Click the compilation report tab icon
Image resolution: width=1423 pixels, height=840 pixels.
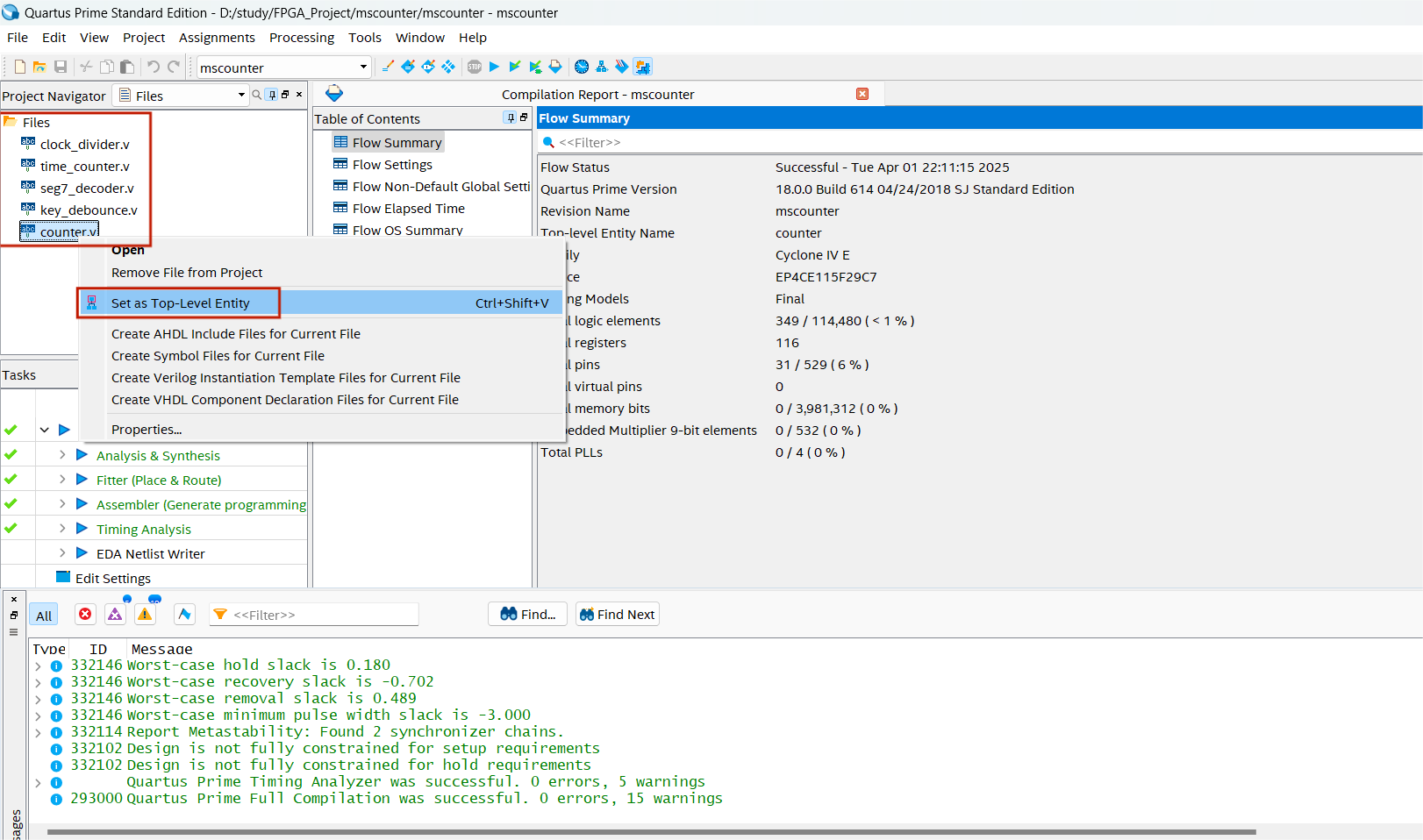[x=334, y=94]
